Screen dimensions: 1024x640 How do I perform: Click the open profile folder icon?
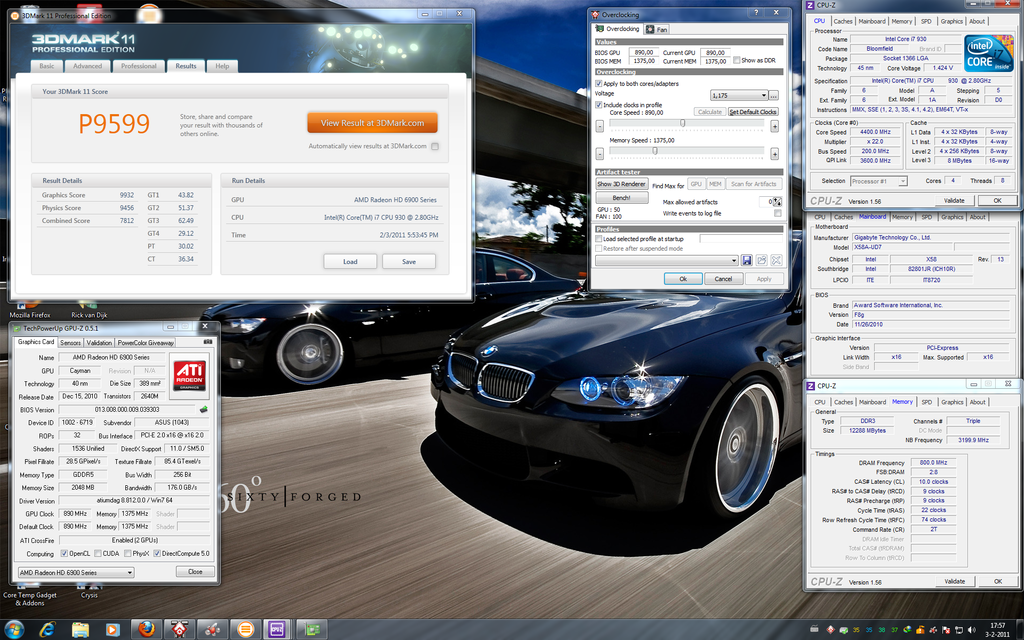pyautogui.click(x=761, y=260)
